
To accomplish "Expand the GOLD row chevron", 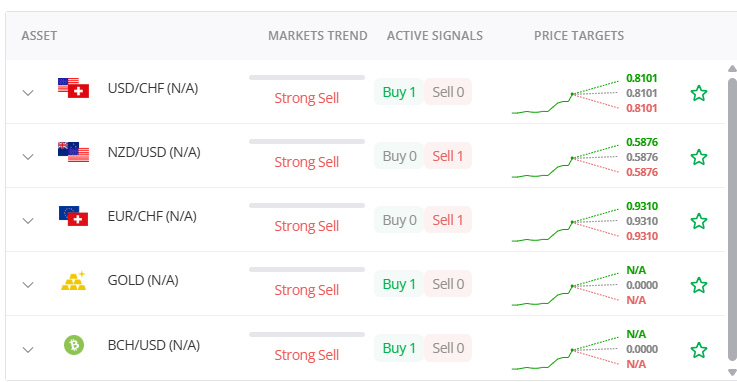I will pos(28,285).
